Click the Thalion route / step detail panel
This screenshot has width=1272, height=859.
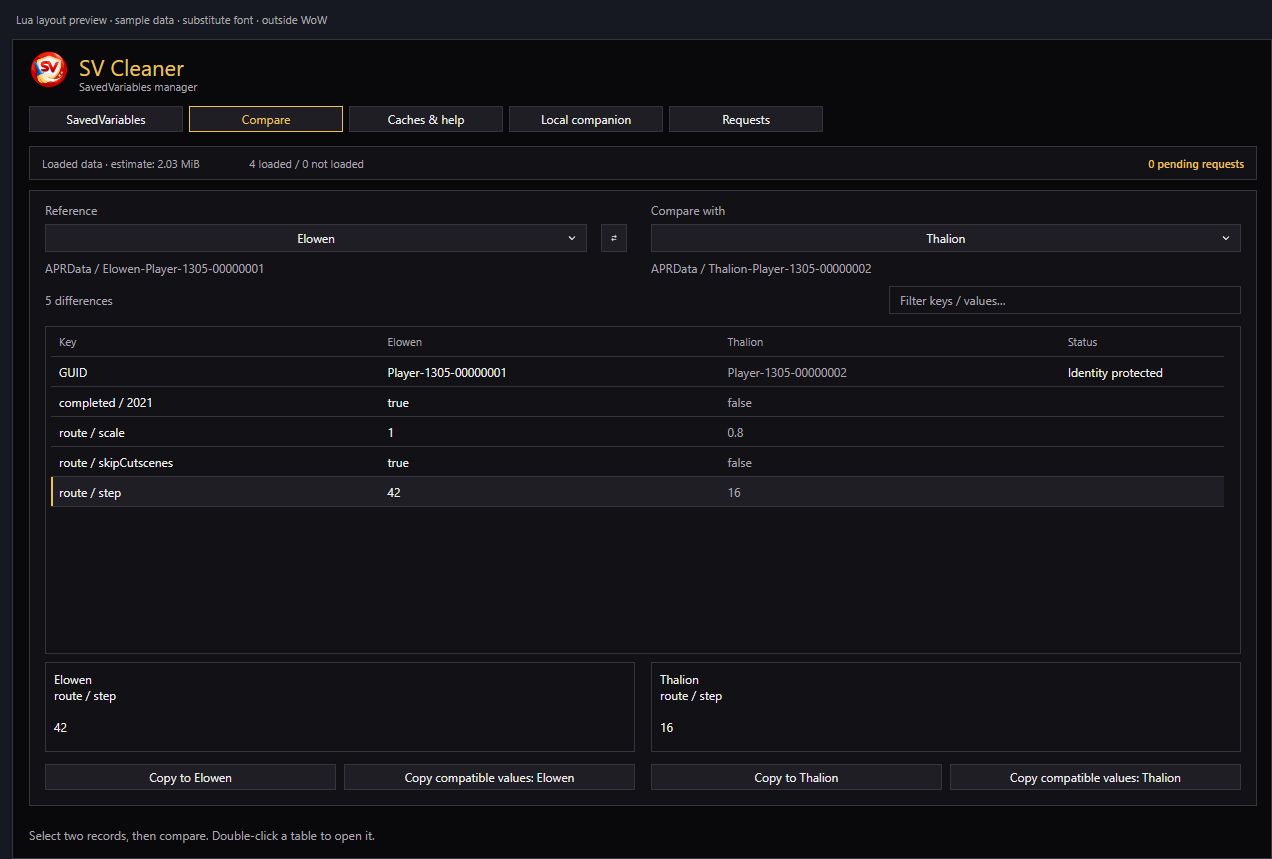(x=946, y=707)
